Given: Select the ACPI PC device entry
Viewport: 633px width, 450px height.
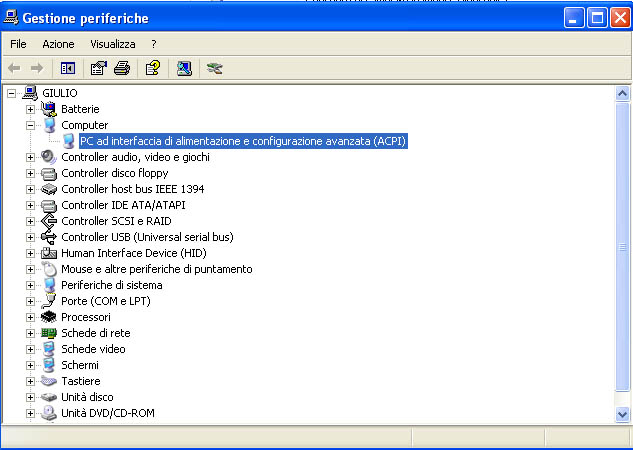Looking at the screenshot, I should [243, 141].
